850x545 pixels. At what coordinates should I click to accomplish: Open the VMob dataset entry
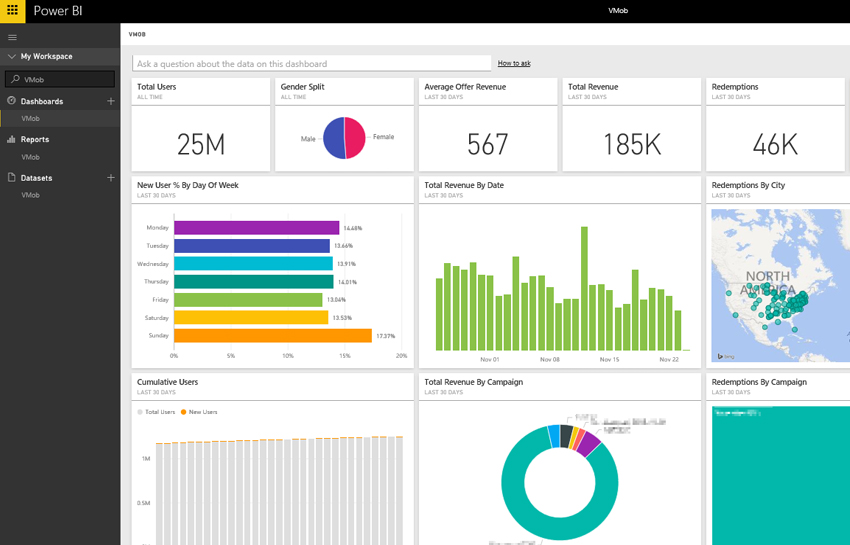click(x=30, y=195)
